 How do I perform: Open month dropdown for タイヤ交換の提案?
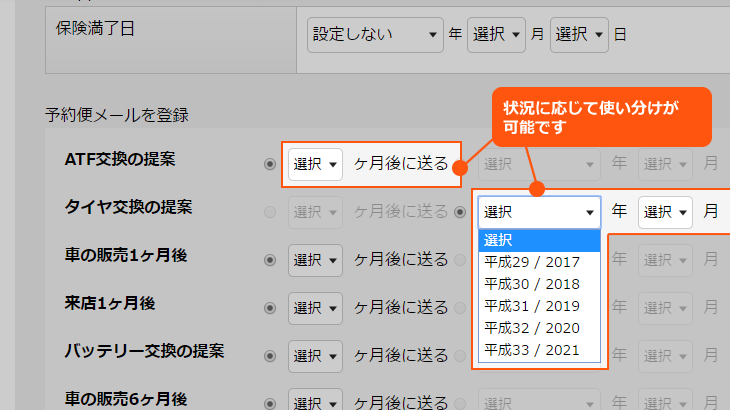point(665,212)
